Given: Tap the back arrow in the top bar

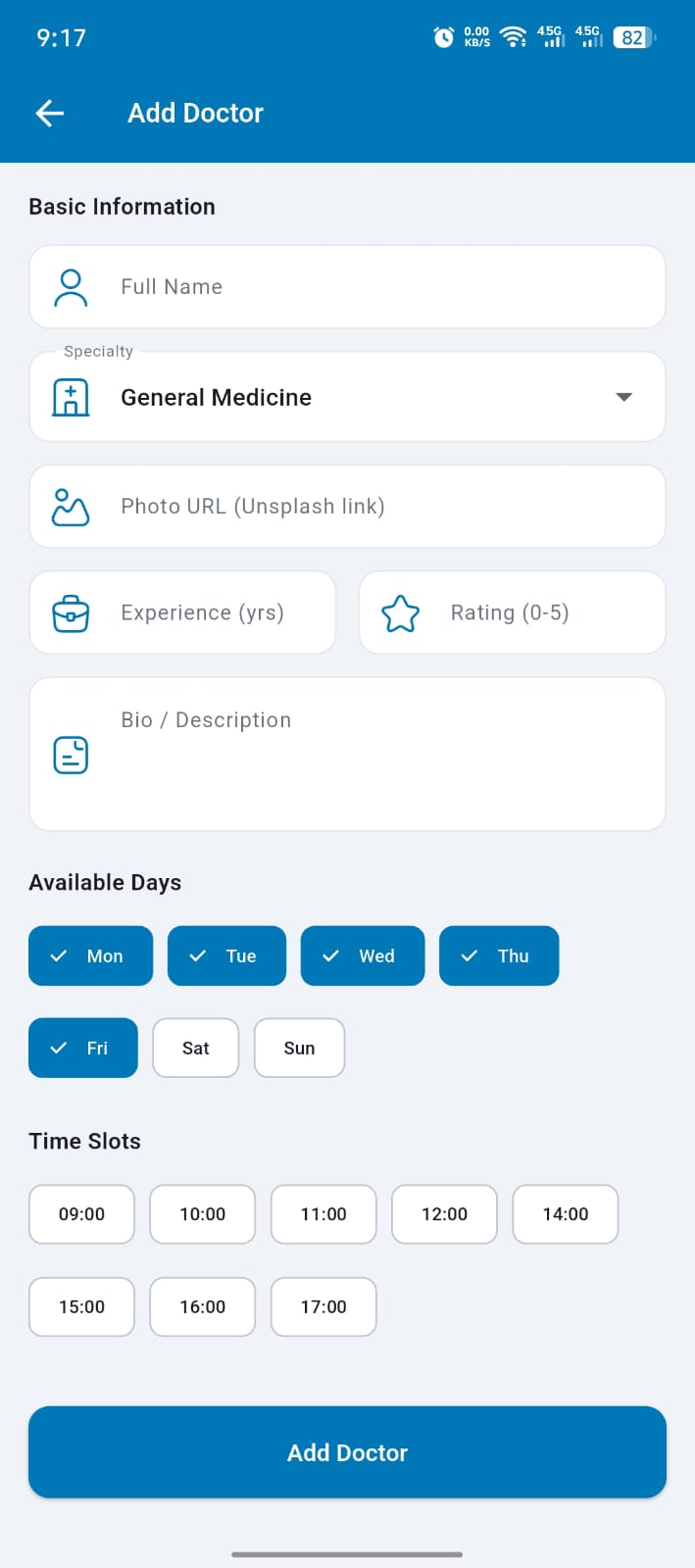Looking at the screenshot, I should tap(49, 113).
